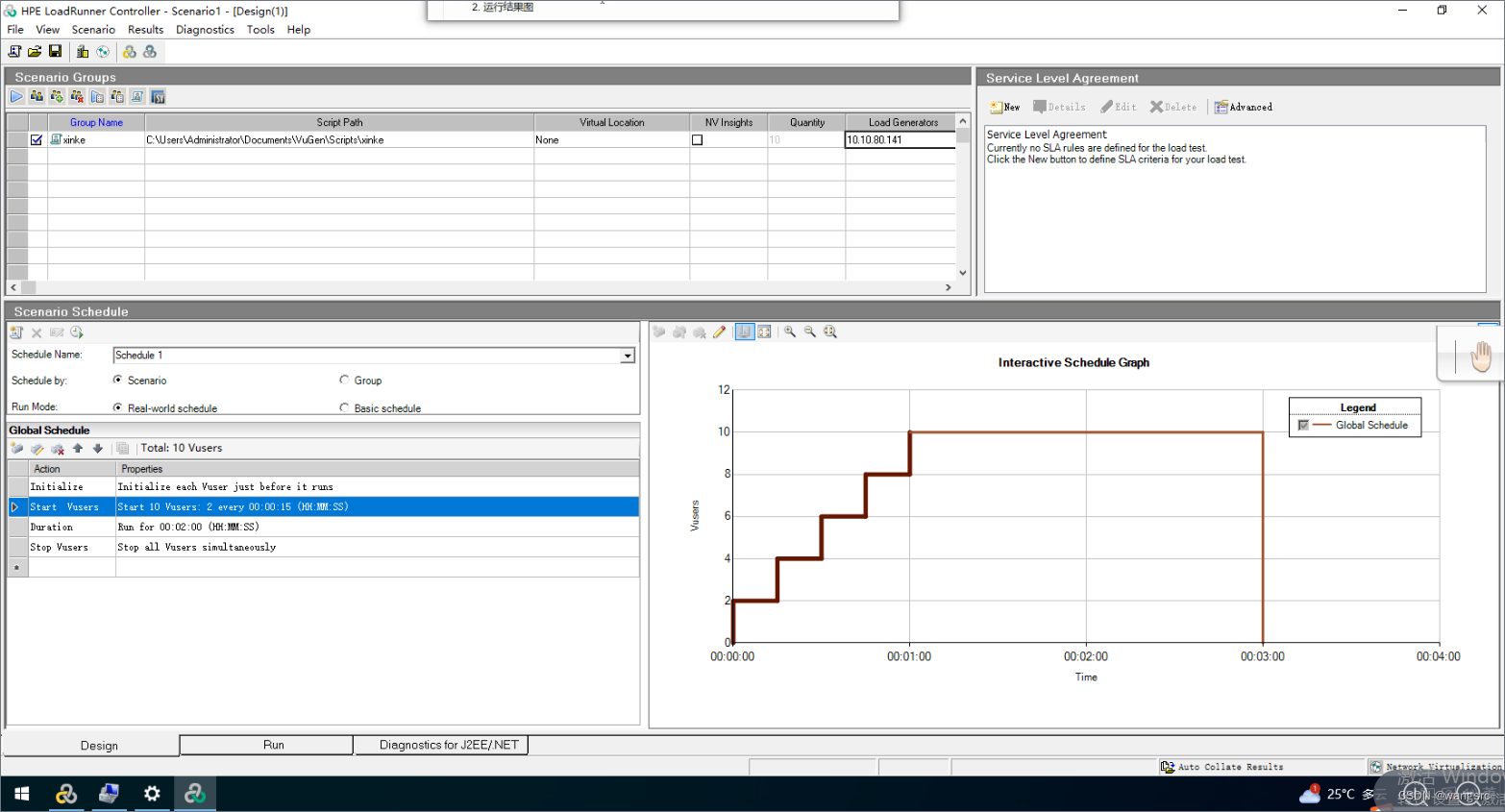Open the Schedule Name dropdown
Image resolution: width=1505 pixels, height=812 pixels.
coord(628,356)
